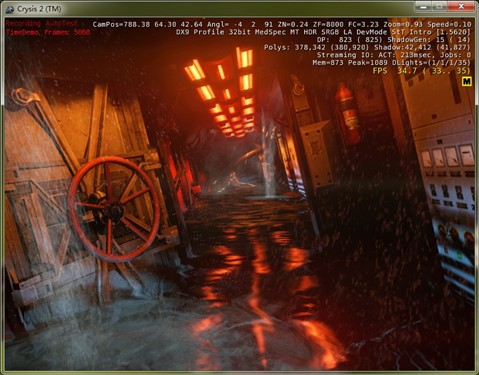Click the yellow M indicator icon
479x375 pixels.
(467, 81)
